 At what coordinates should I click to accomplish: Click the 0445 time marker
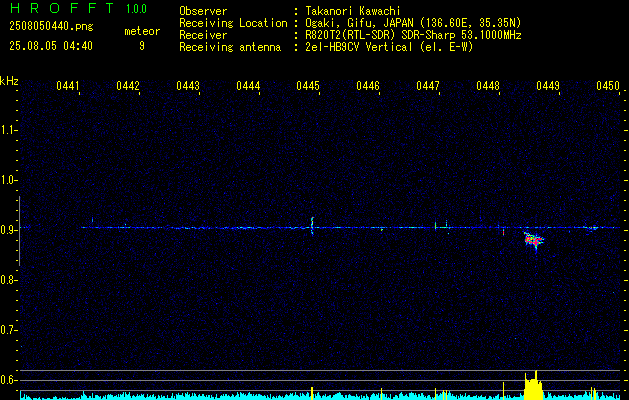pos(308,86)
